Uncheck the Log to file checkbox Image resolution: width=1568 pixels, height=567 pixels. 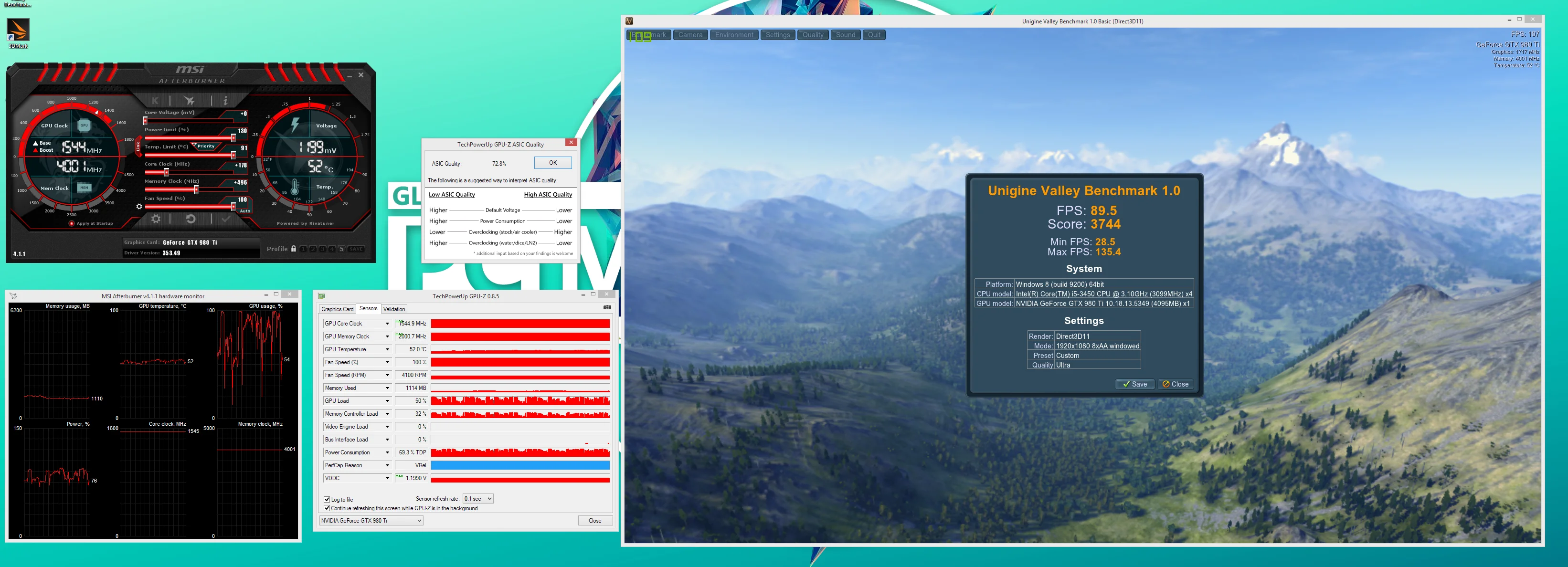point(327,500)
